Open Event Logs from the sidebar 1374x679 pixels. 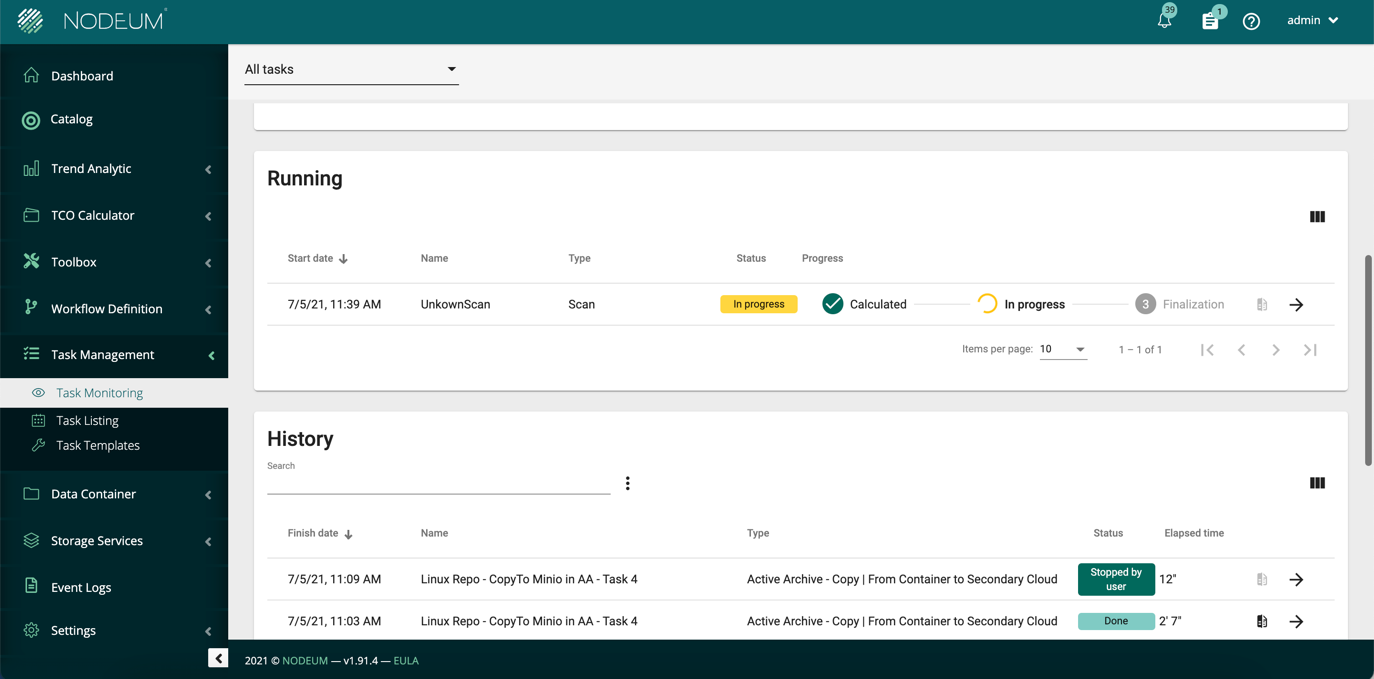(x=81, y=588)
